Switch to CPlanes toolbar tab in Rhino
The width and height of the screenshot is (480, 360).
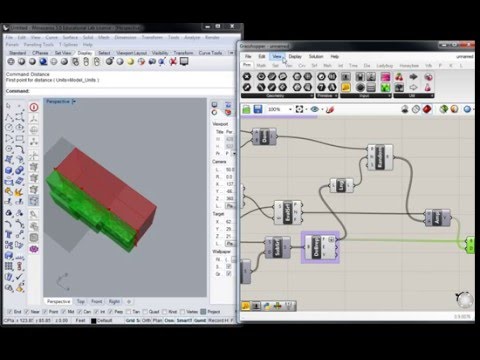[40, 53]
